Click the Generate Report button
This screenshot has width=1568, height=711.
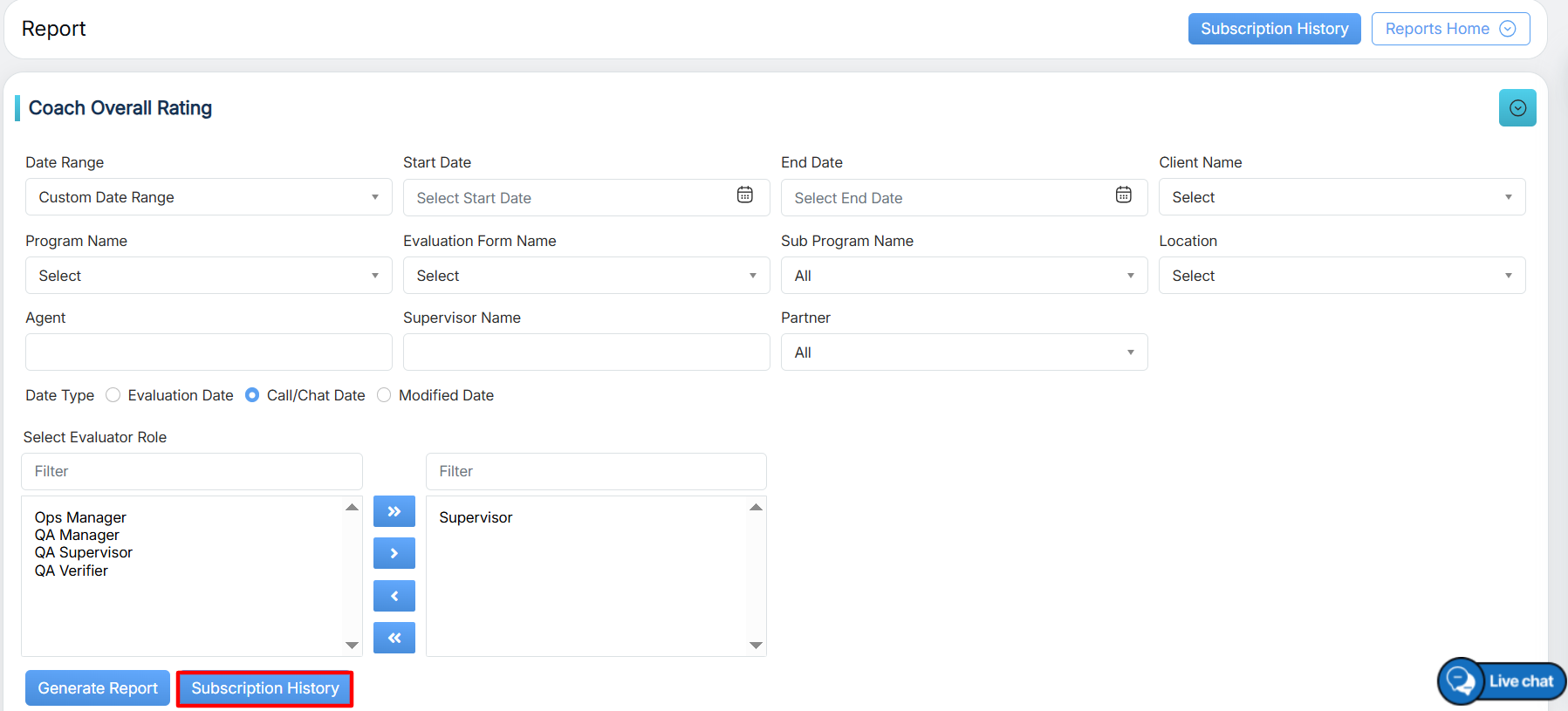(98, 688)
